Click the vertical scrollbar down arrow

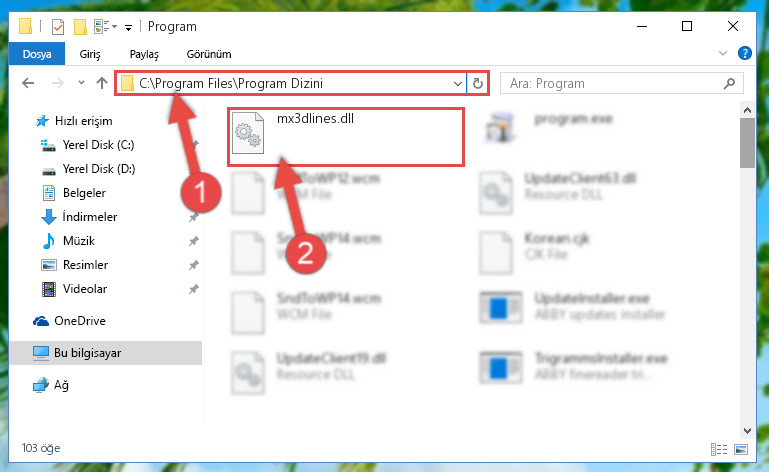point(747,431)
